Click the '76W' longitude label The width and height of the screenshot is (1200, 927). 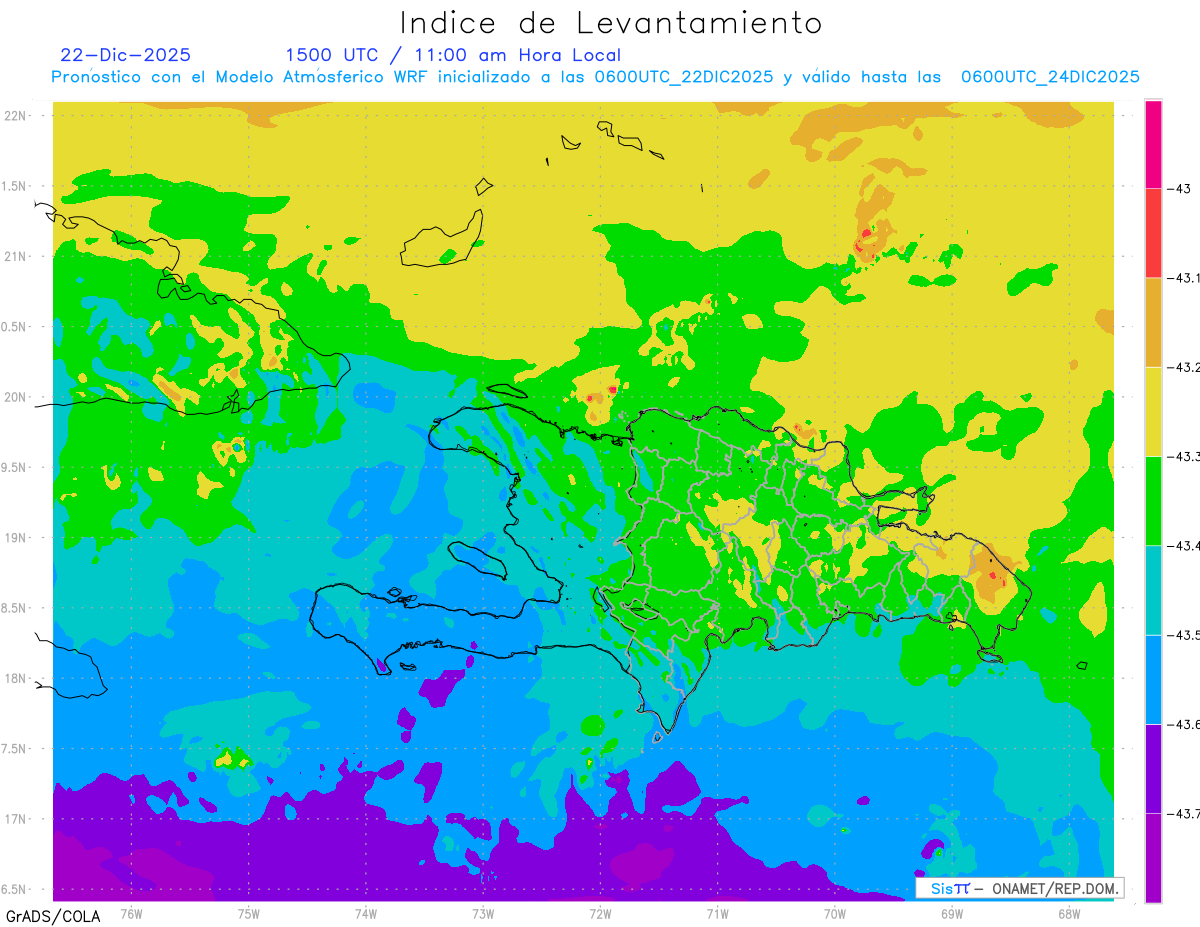point(131,913)
